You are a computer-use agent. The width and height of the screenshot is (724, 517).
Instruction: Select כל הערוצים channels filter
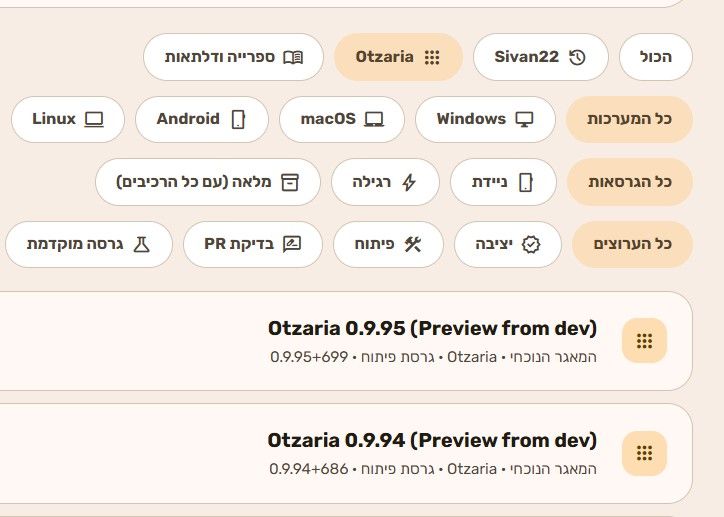[x=633, y=244]
